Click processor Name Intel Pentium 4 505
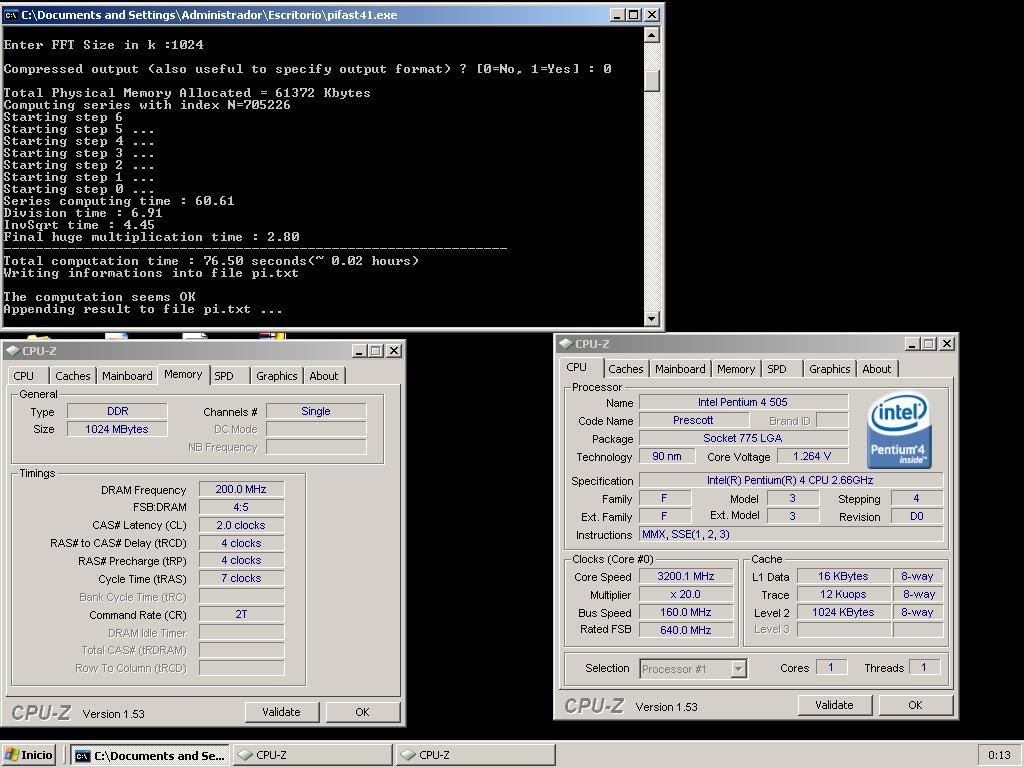 (x=743, y=402)
